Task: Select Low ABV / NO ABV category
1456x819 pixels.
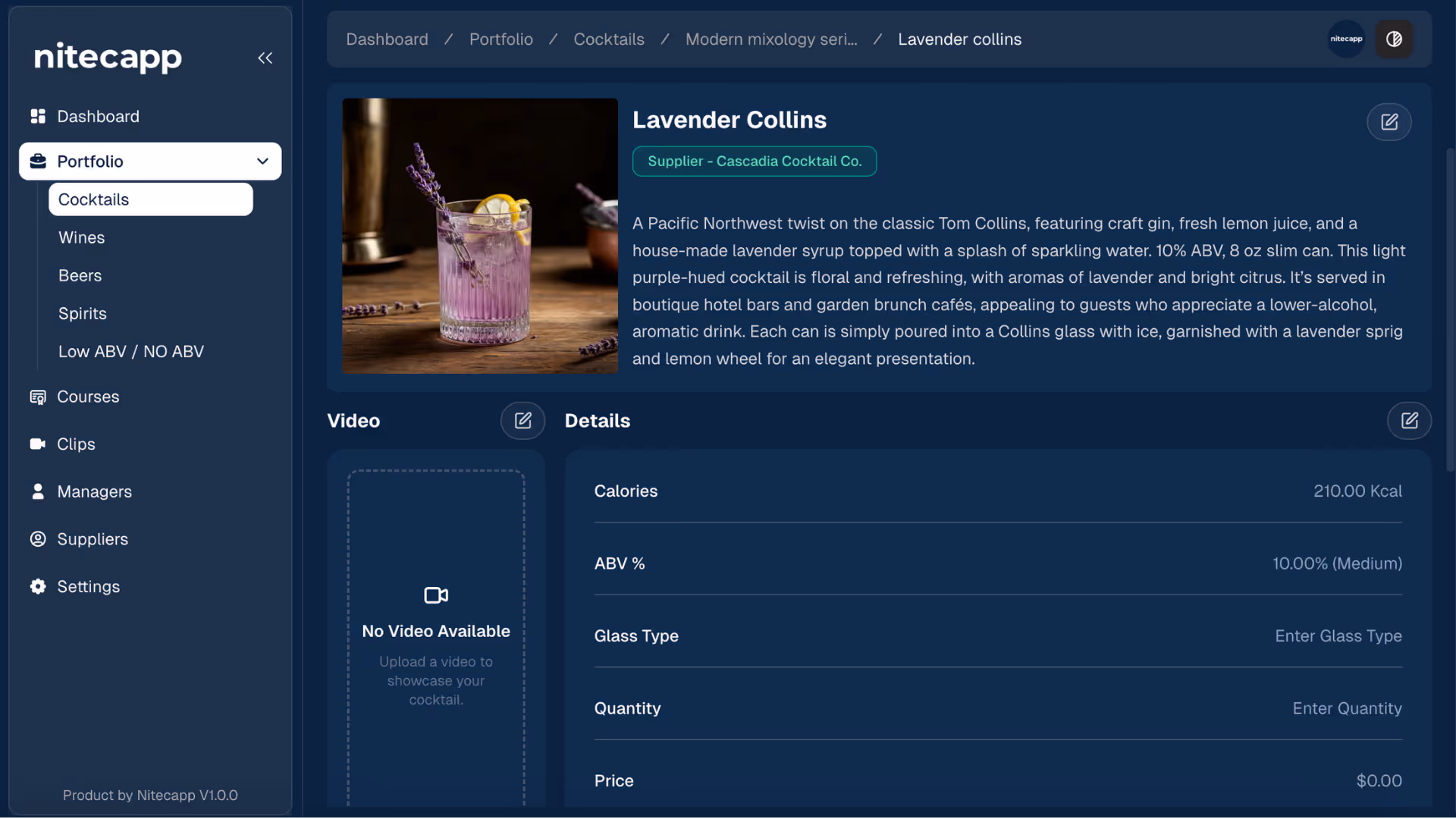Action: pyautogui.click(x=131, y=352)
